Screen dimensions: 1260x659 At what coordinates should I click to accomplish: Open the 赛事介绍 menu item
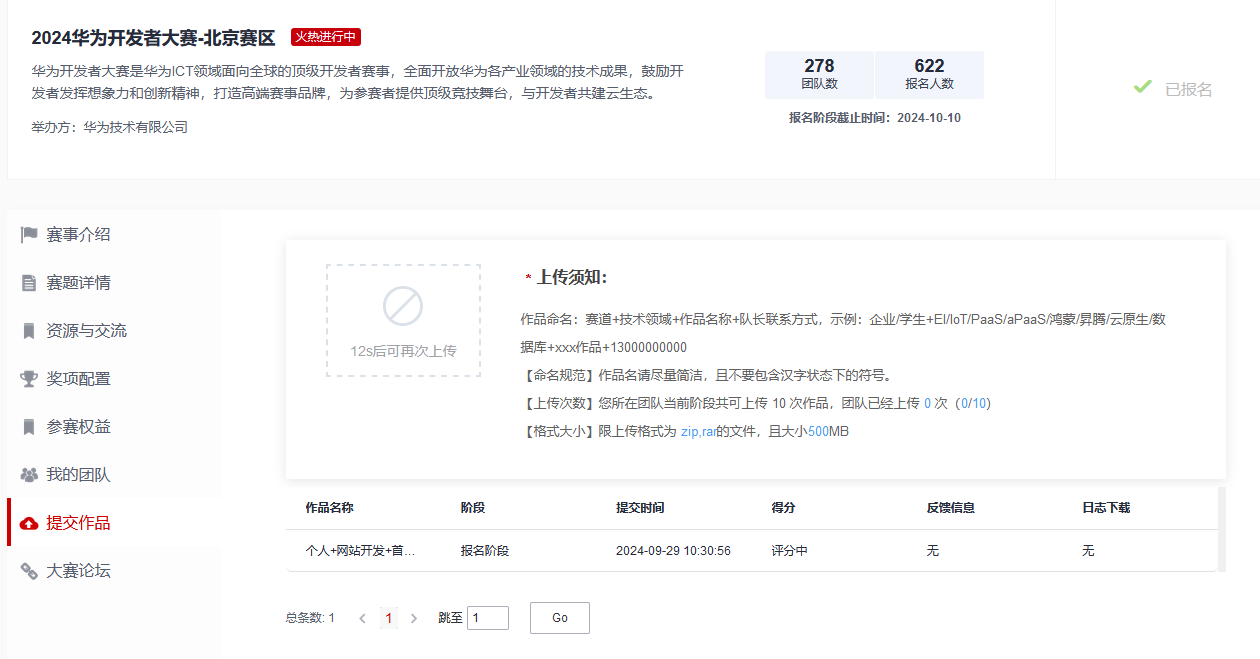point(114,235)
